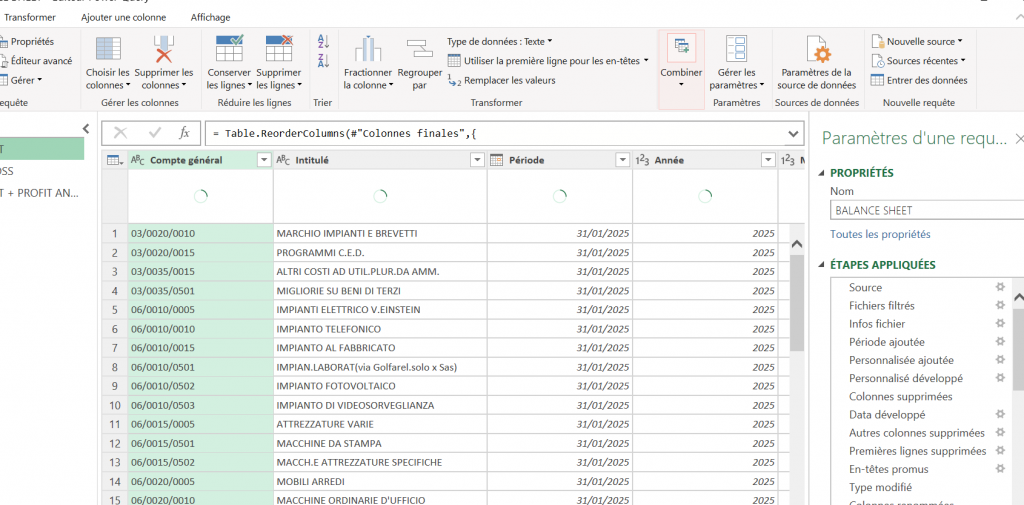
Task: Confirm formula with the checkmark icon
Action: [x=155, y=133]
